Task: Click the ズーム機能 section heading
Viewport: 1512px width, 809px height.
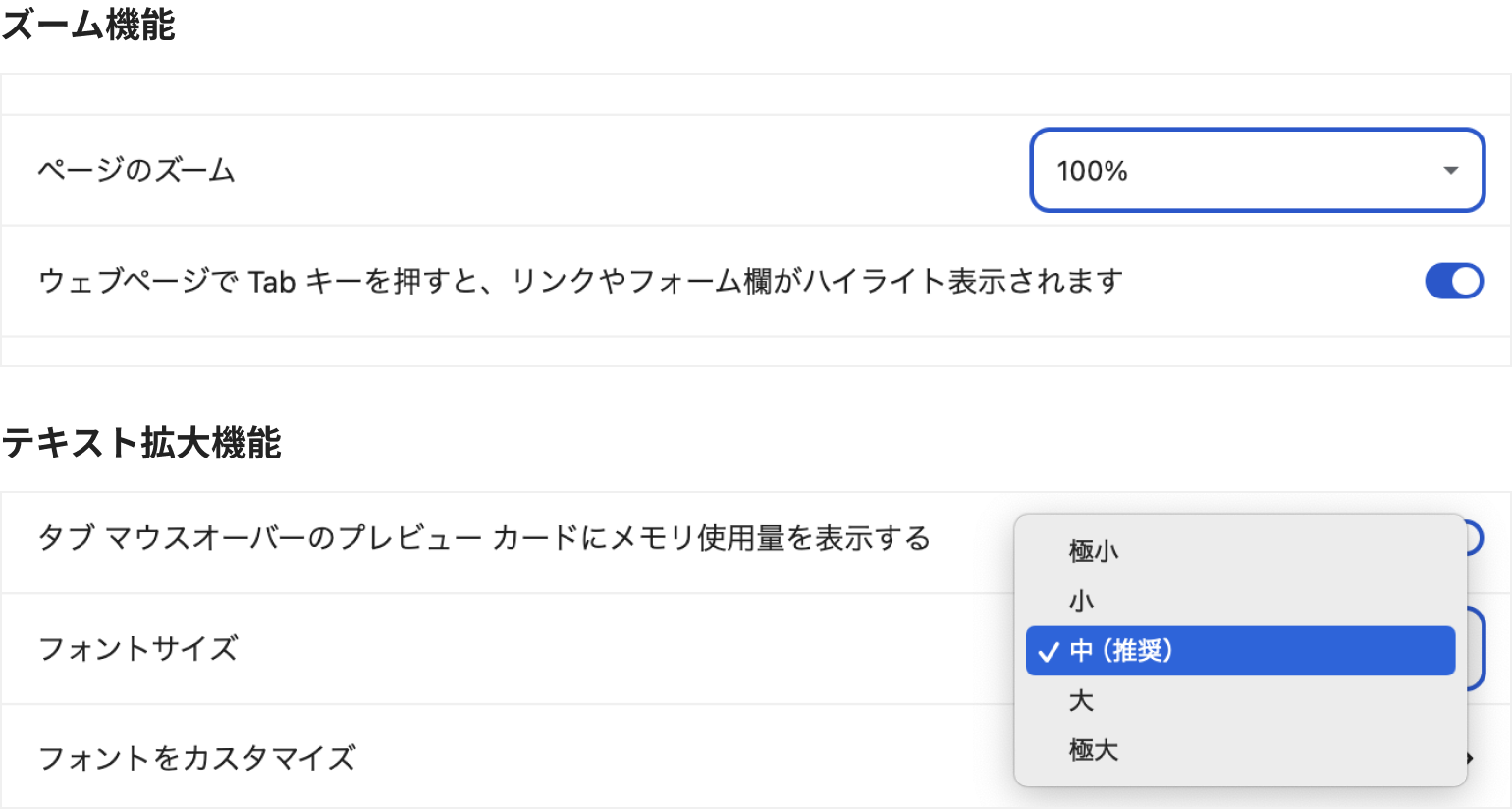Action: point(88,26)
